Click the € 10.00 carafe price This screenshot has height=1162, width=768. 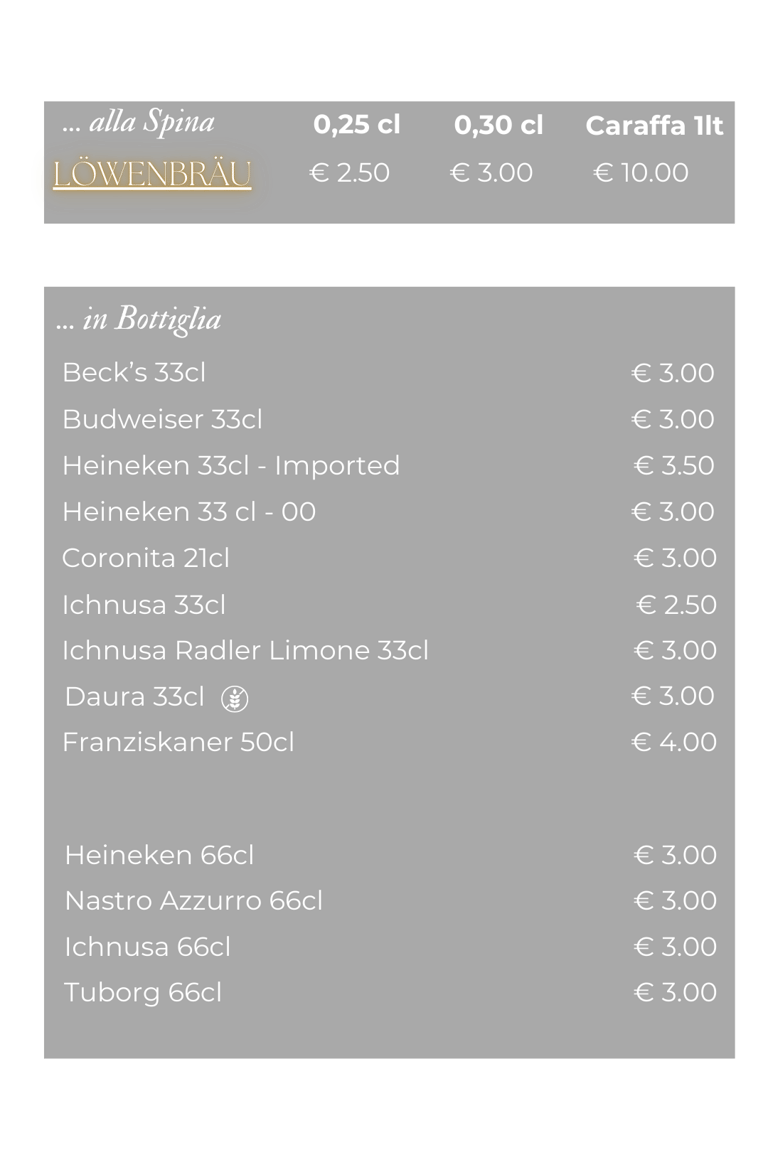641,173
